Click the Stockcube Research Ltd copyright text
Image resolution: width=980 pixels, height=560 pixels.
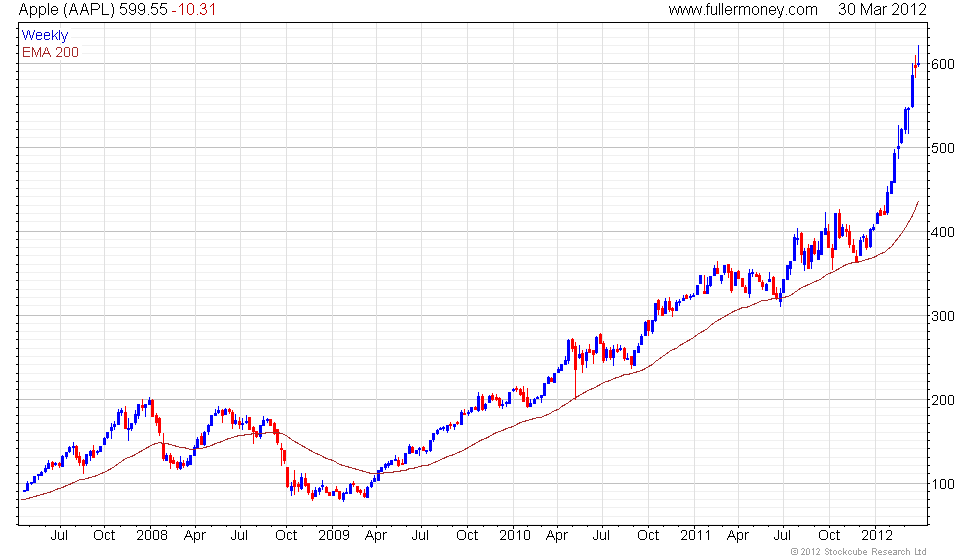pos(859,551)
